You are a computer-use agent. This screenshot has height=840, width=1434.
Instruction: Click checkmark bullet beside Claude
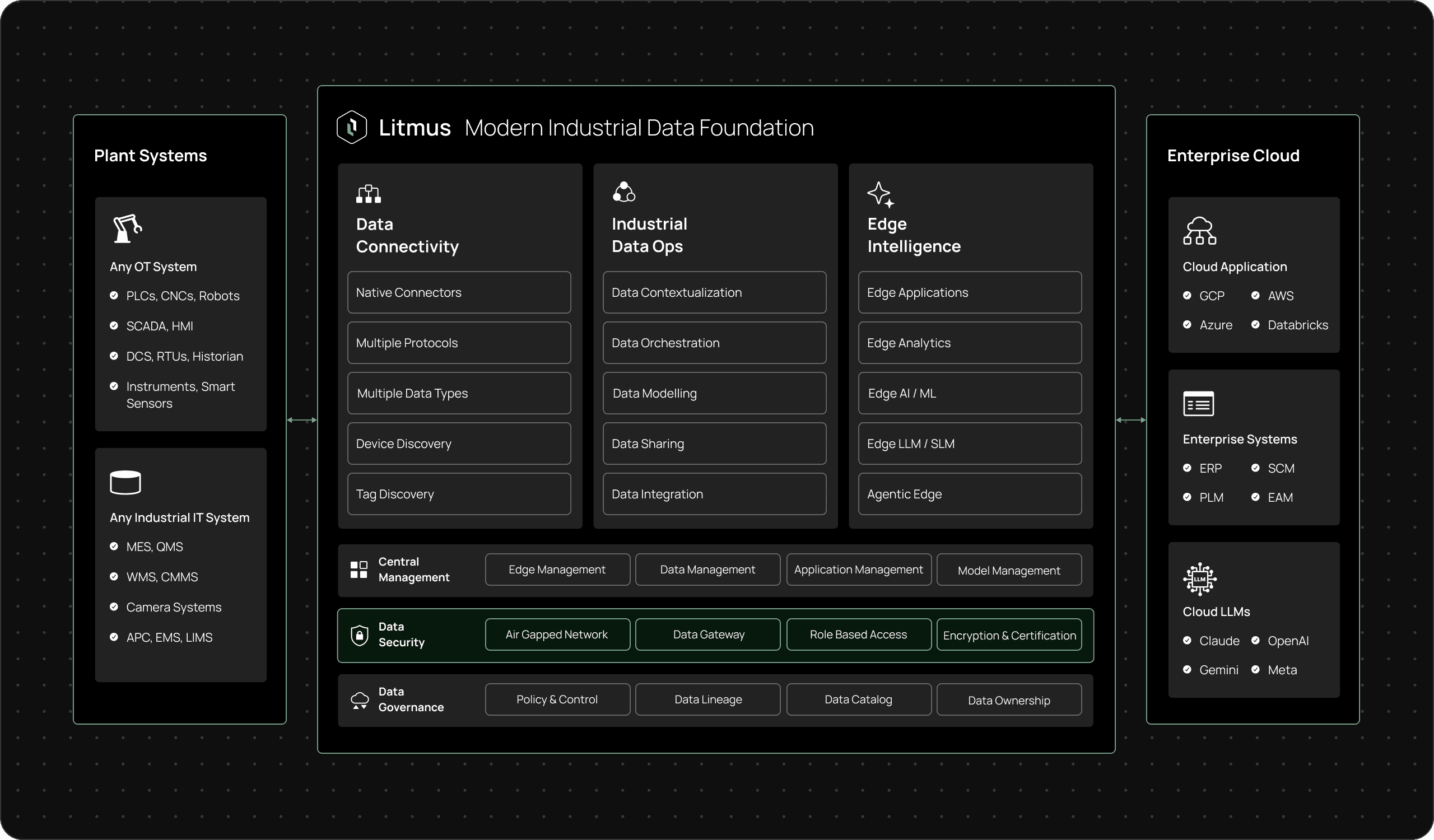[x=1187, y=641]
